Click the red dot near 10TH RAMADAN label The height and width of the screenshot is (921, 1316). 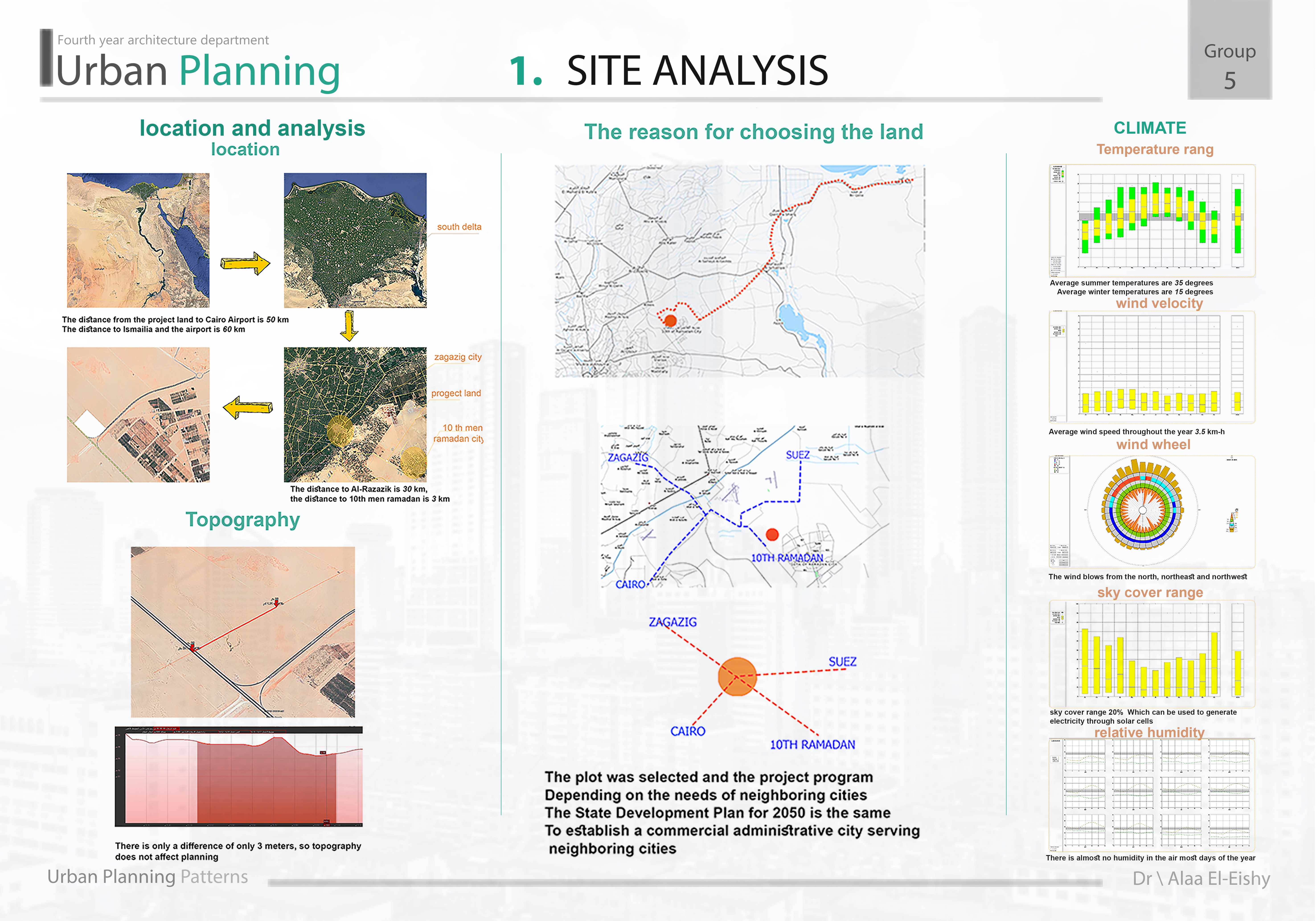(772, 534)
